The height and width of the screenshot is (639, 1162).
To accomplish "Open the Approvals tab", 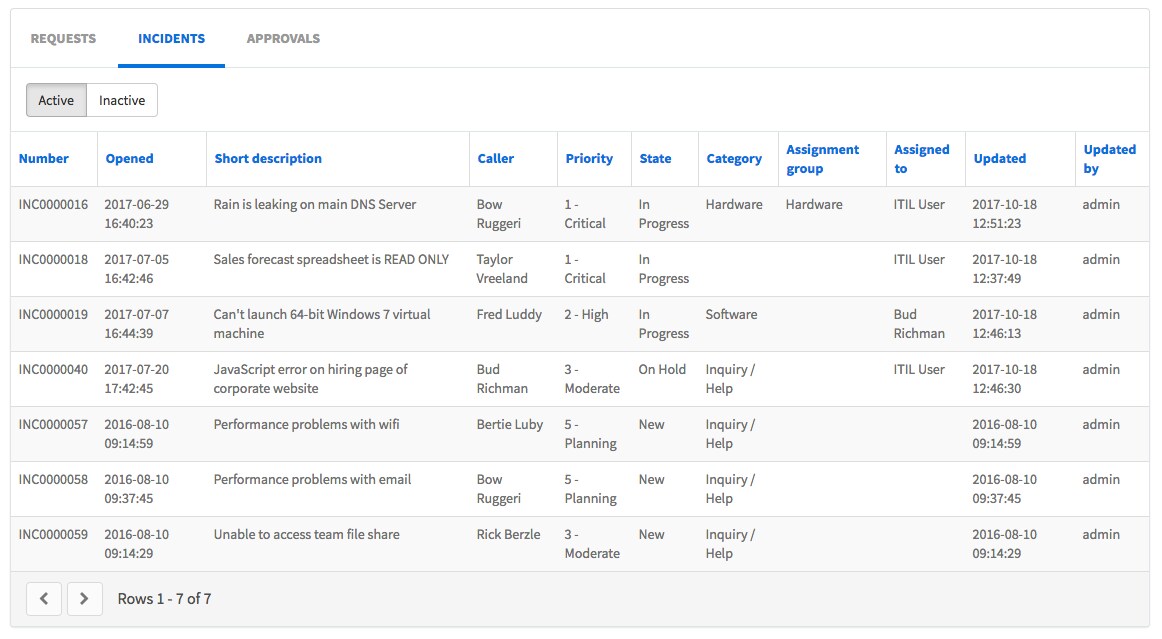I will [x=283, y=39].
